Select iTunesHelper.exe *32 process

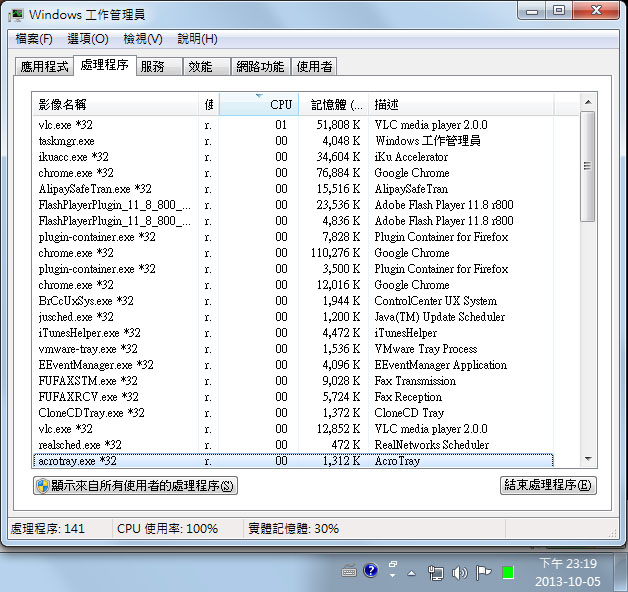pos(293,333)
